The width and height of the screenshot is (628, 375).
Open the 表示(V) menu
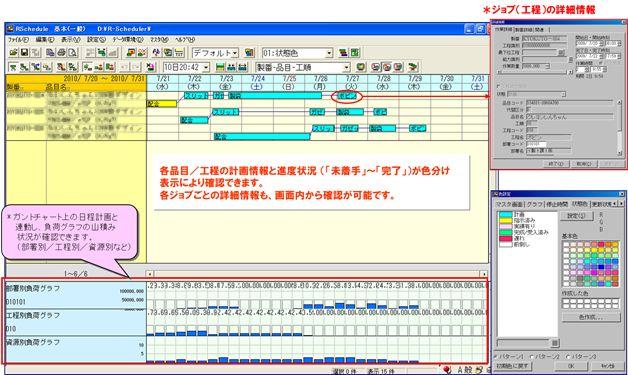71,40
